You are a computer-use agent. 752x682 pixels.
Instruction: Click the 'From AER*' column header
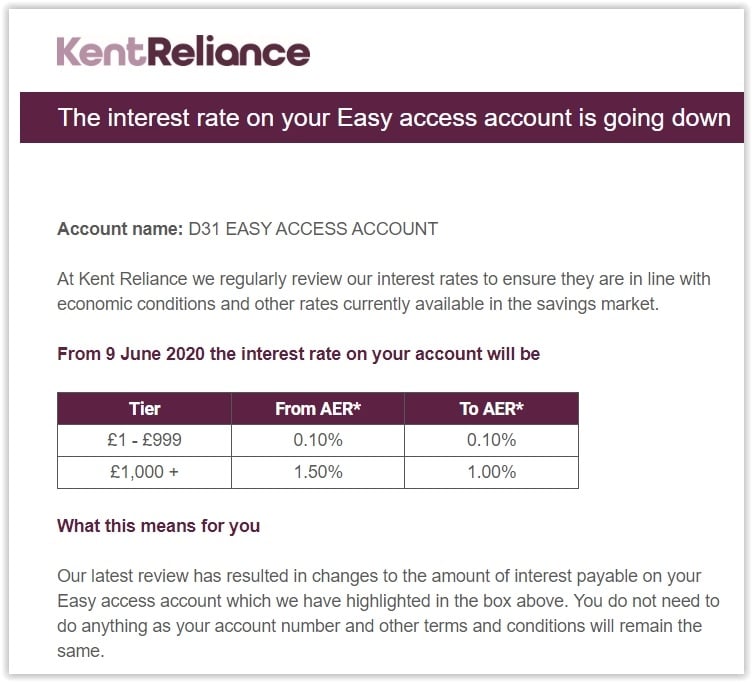click(317, 408)
